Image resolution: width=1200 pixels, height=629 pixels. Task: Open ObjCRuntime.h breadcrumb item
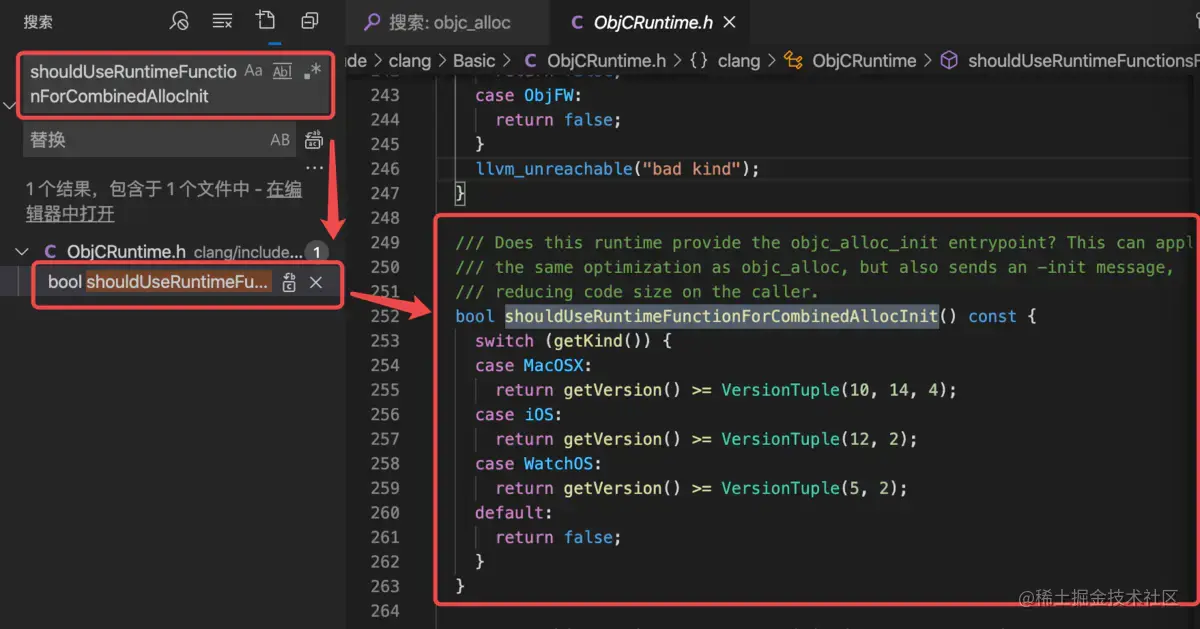606,61
